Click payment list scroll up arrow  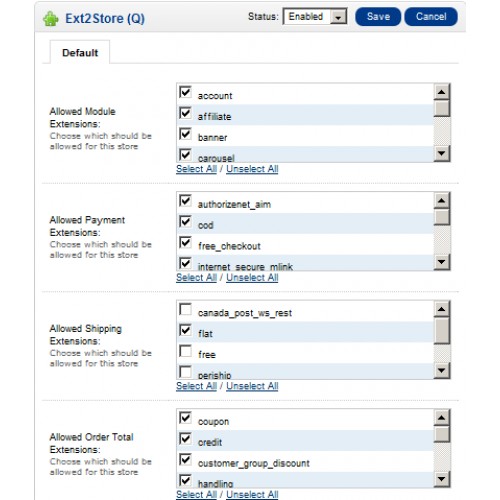click(442, 200)
